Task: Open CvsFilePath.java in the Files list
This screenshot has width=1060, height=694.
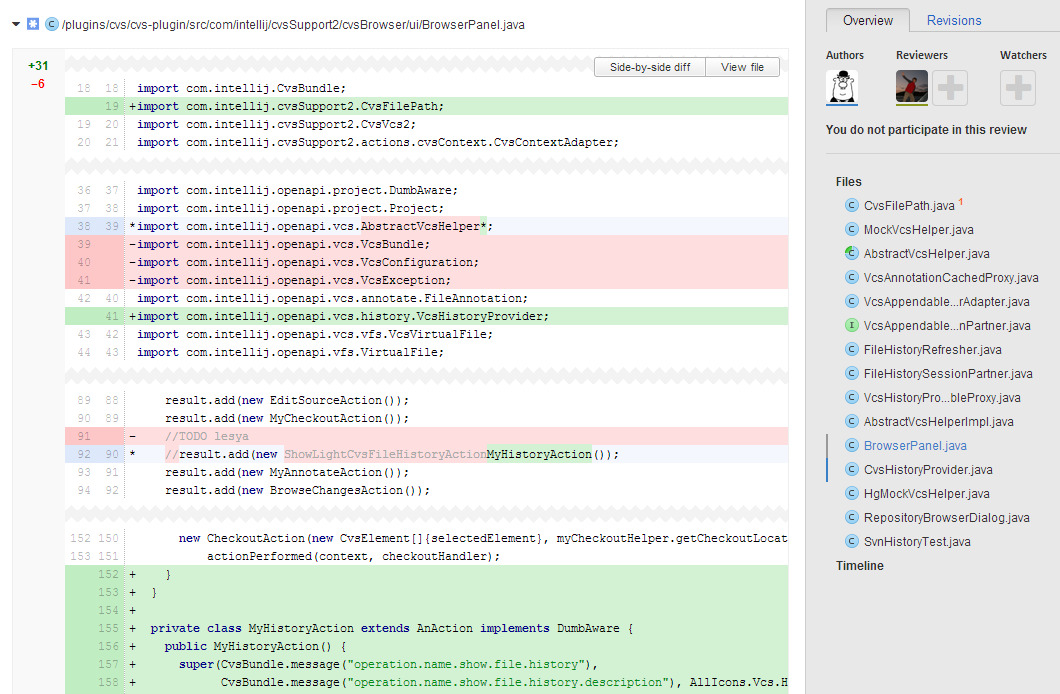Action: (x=908, y=206)
